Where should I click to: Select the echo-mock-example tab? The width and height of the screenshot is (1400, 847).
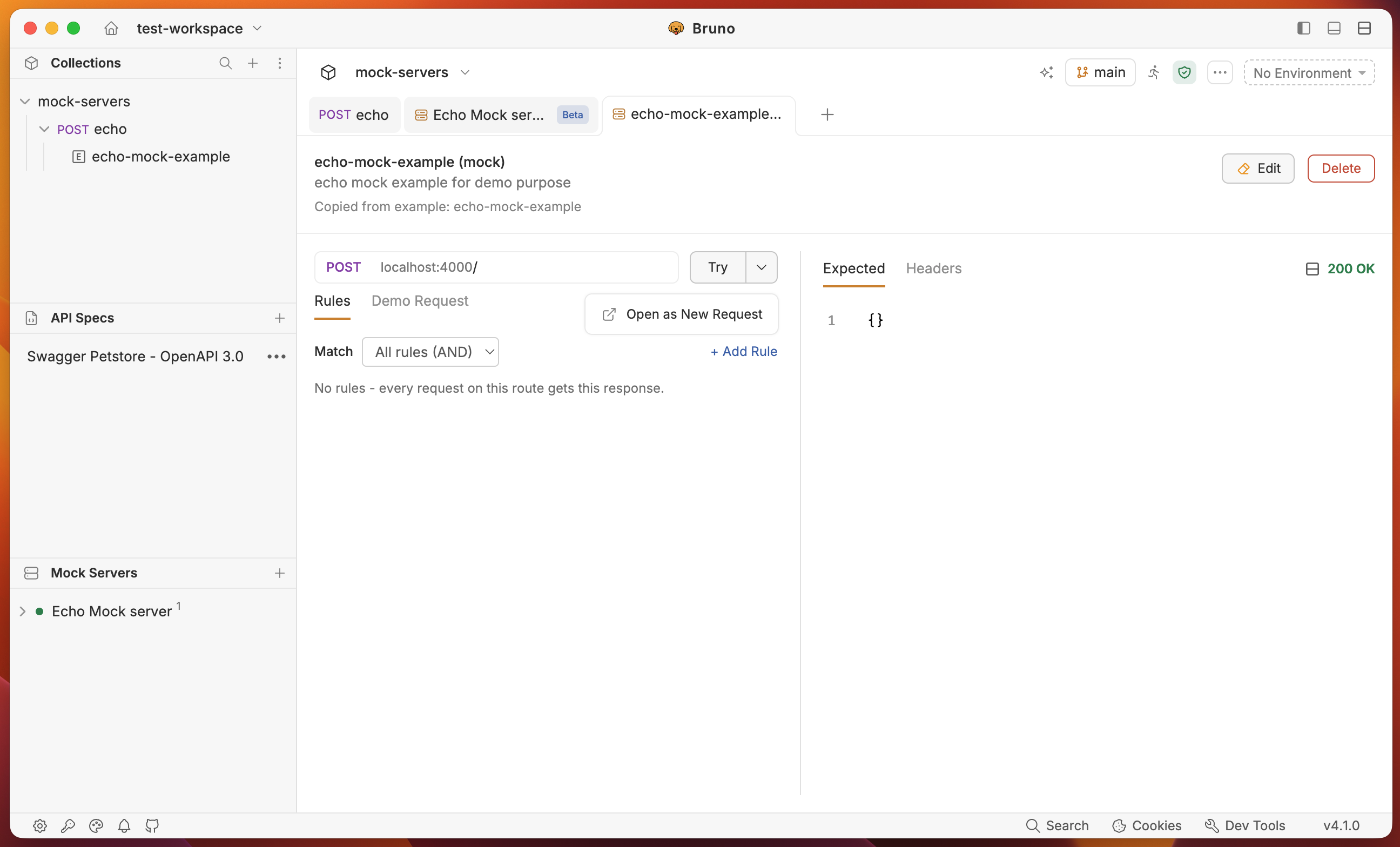click(x=699, y=115)
